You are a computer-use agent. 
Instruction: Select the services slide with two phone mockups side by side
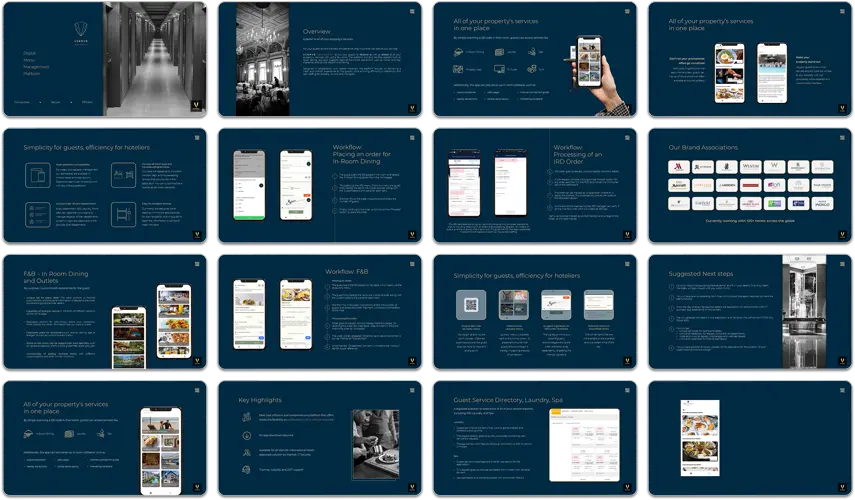(x=750, y=59)
